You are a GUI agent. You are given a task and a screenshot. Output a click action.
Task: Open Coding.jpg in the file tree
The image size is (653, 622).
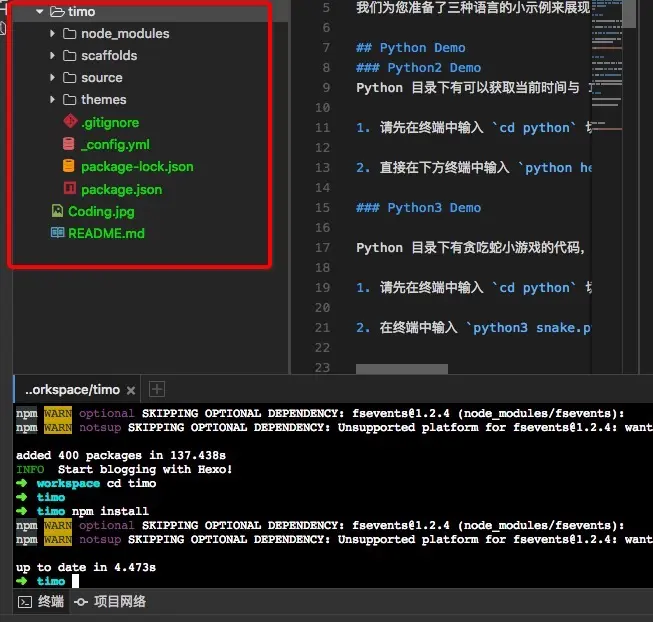tap(101, 211)
